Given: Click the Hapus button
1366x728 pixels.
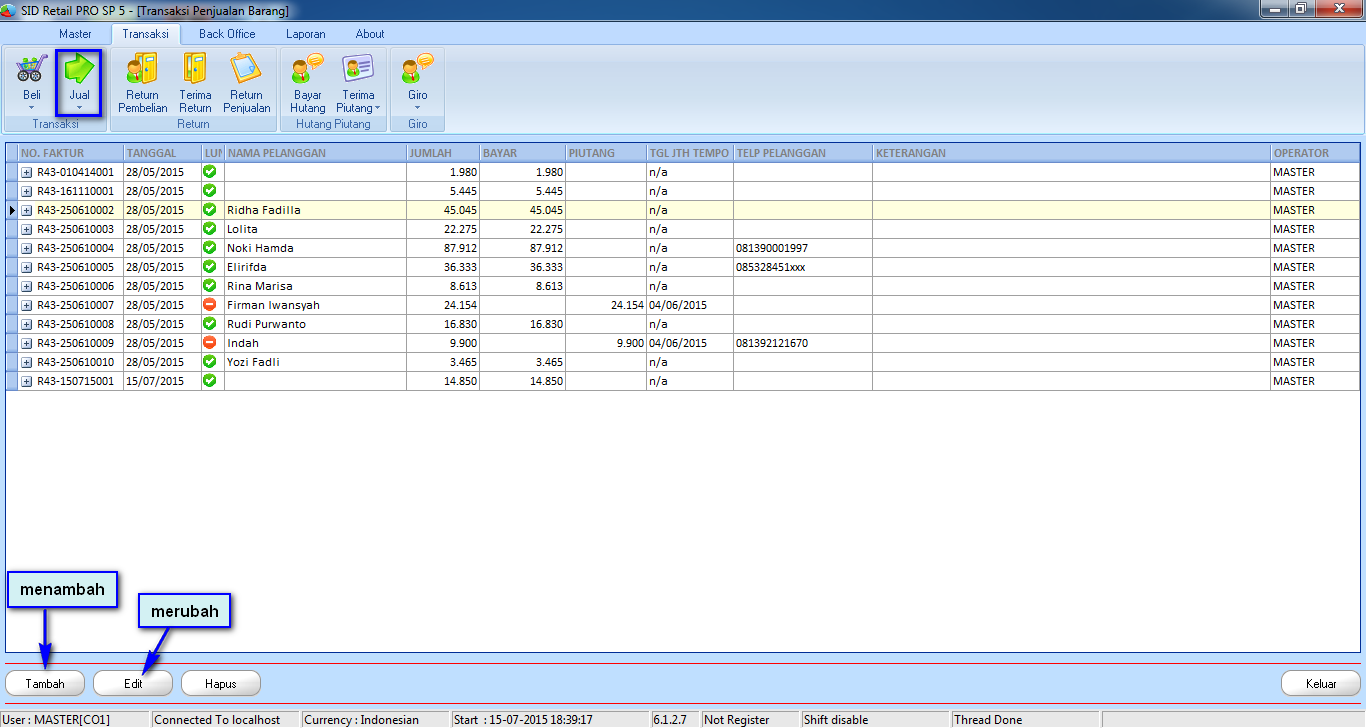Looking at the screenshot, I should tap(221, 684).
